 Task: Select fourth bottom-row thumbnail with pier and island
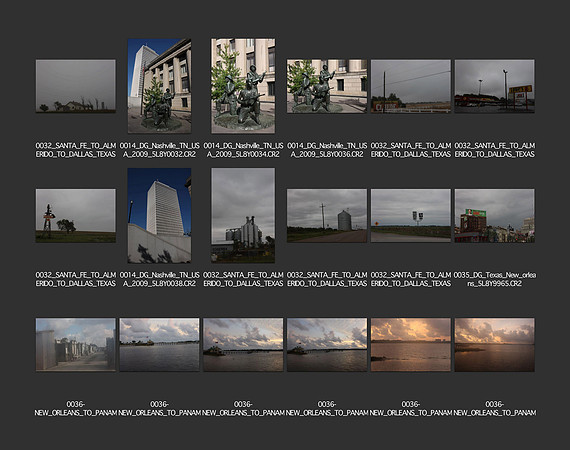pyautogui.click(x=327, y=345)
